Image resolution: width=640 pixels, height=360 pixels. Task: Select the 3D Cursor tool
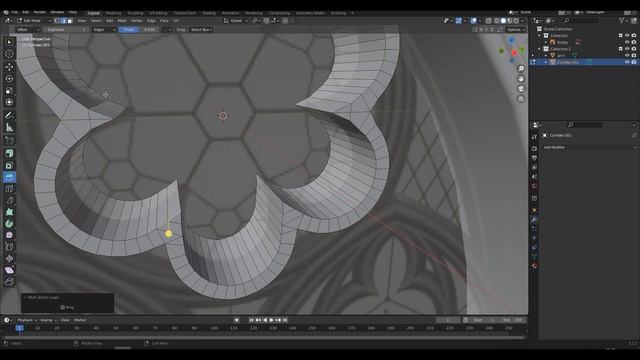click(9, 53)
